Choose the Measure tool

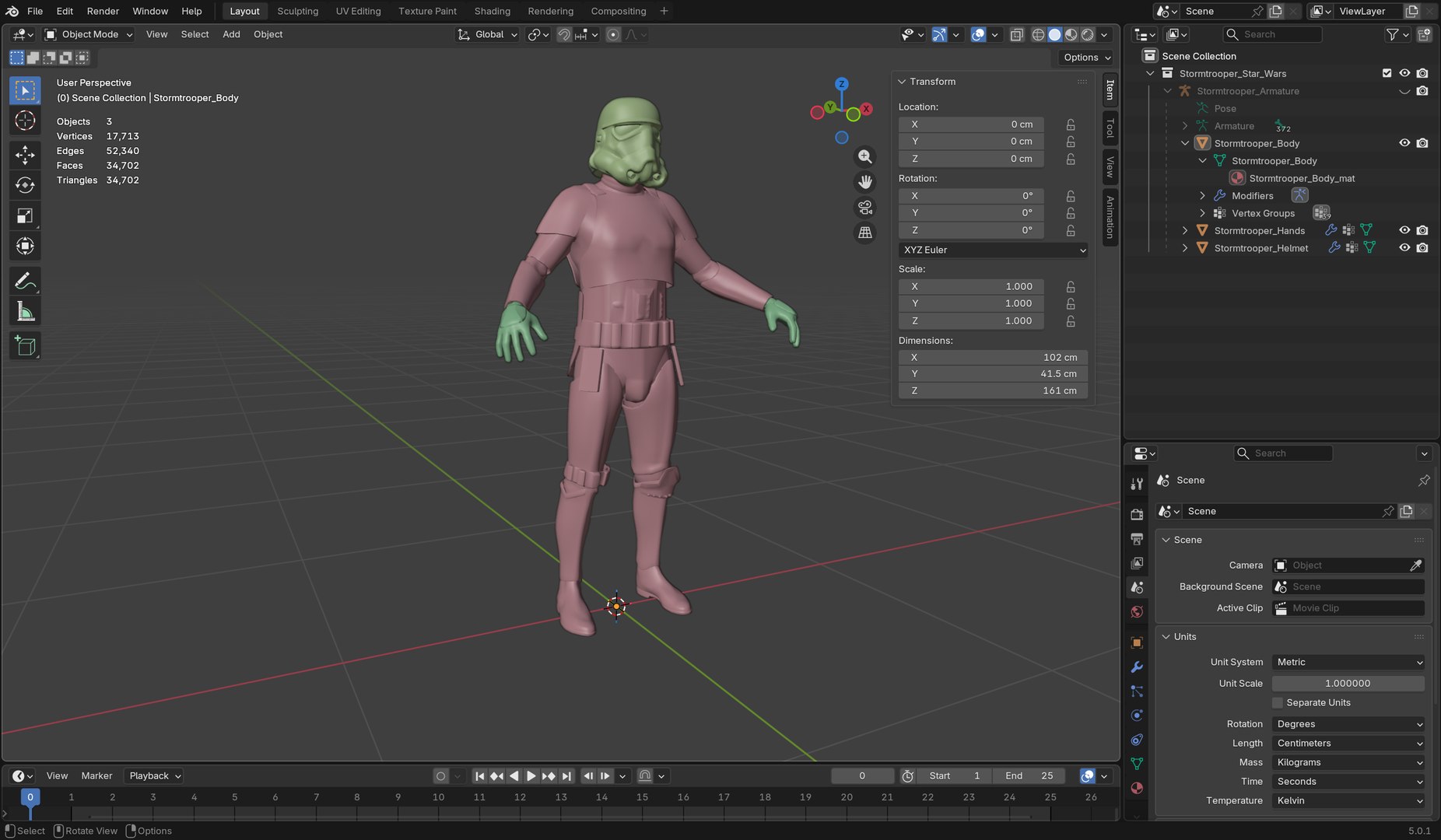25,311
